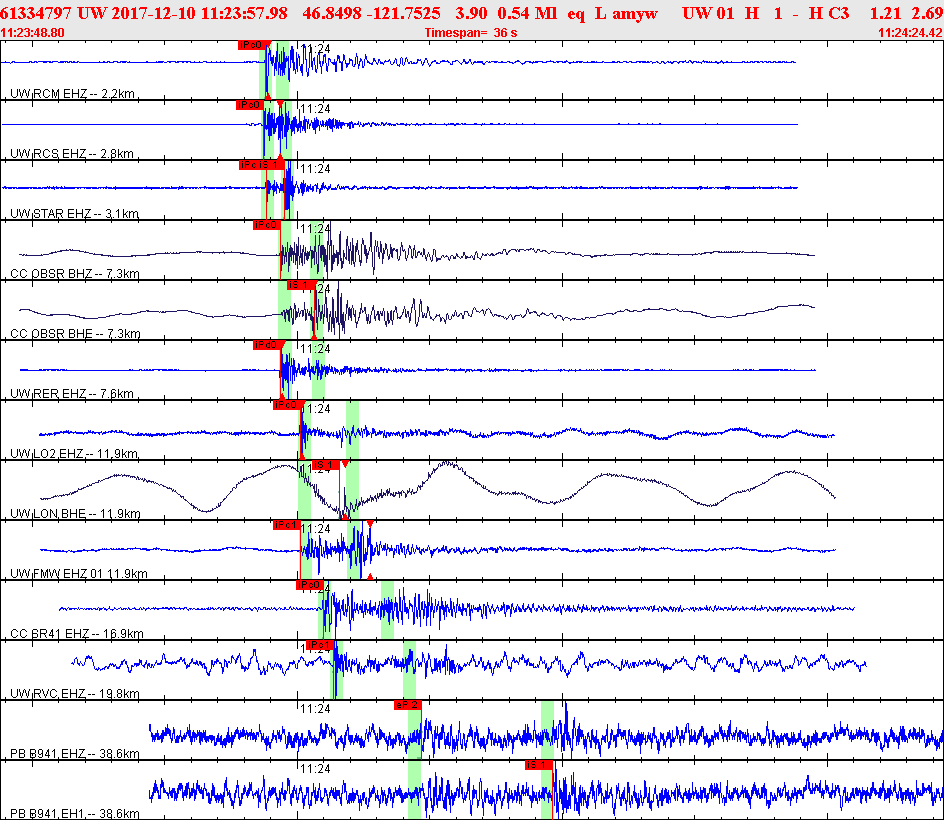
Task: Click the iS 1 flag on CC OBSR BHE
Action: pos(303,285)
